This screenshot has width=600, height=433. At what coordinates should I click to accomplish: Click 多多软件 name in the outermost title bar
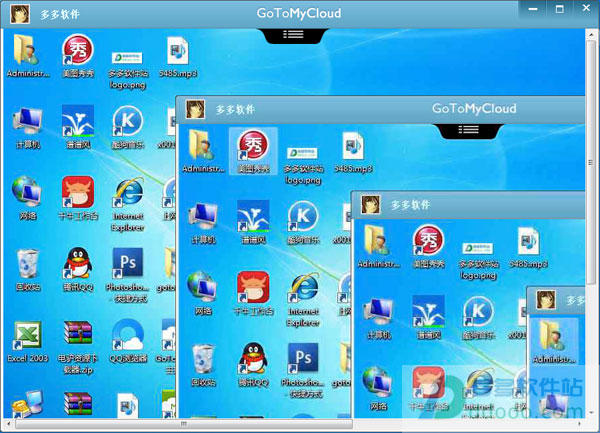point(60,15)
